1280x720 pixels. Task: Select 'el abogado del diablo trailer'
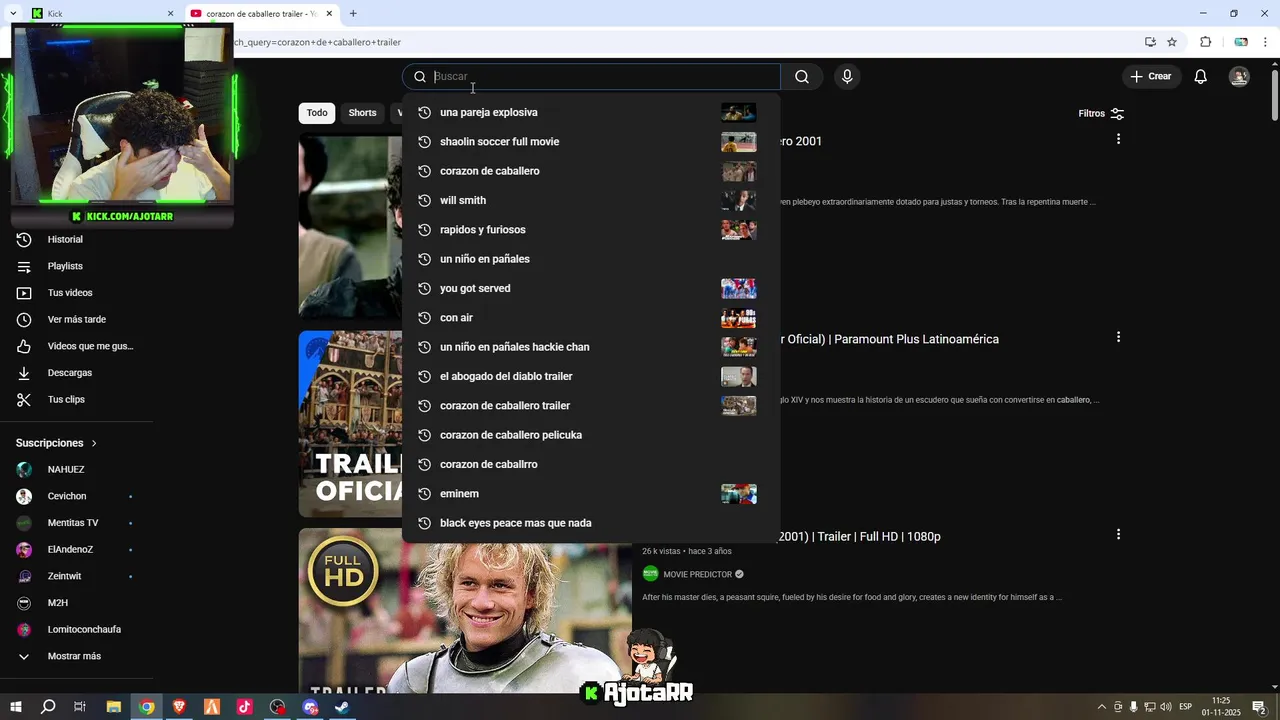[591, 377]
